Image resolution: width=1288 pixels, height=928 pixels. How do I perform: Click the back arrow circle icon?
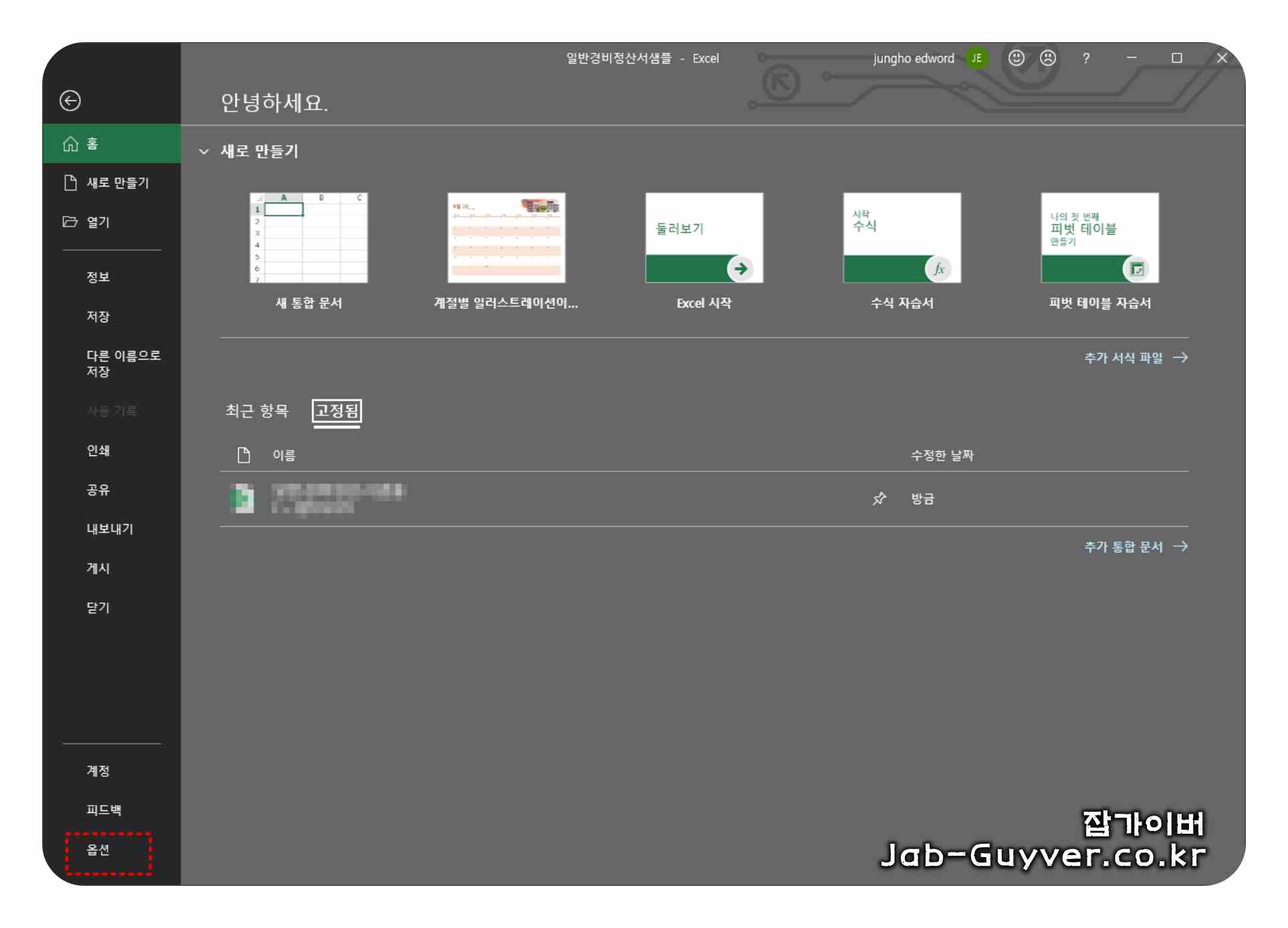coord(70,101)
